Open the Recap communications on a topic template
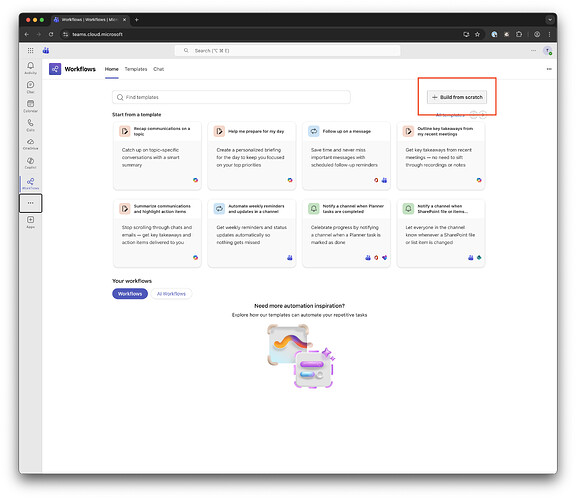This screenshot has width=576, height=499. [x=157, y=156]
